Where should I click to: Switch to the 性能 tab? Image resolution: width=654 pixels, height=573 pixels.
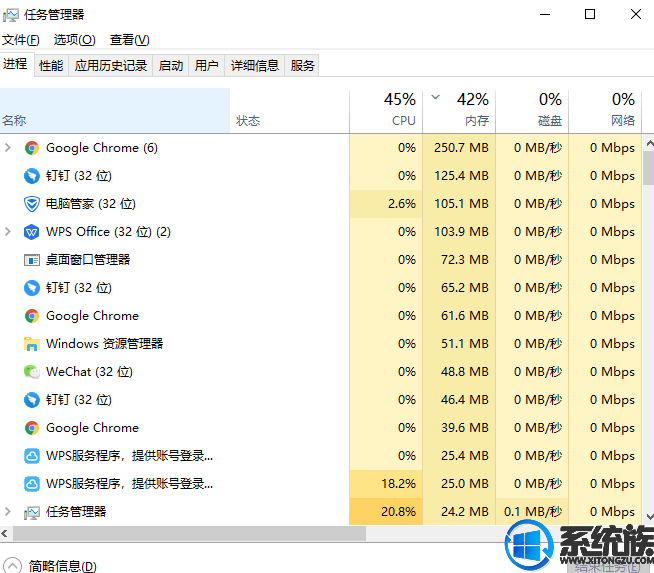click(x=51, y=65)
